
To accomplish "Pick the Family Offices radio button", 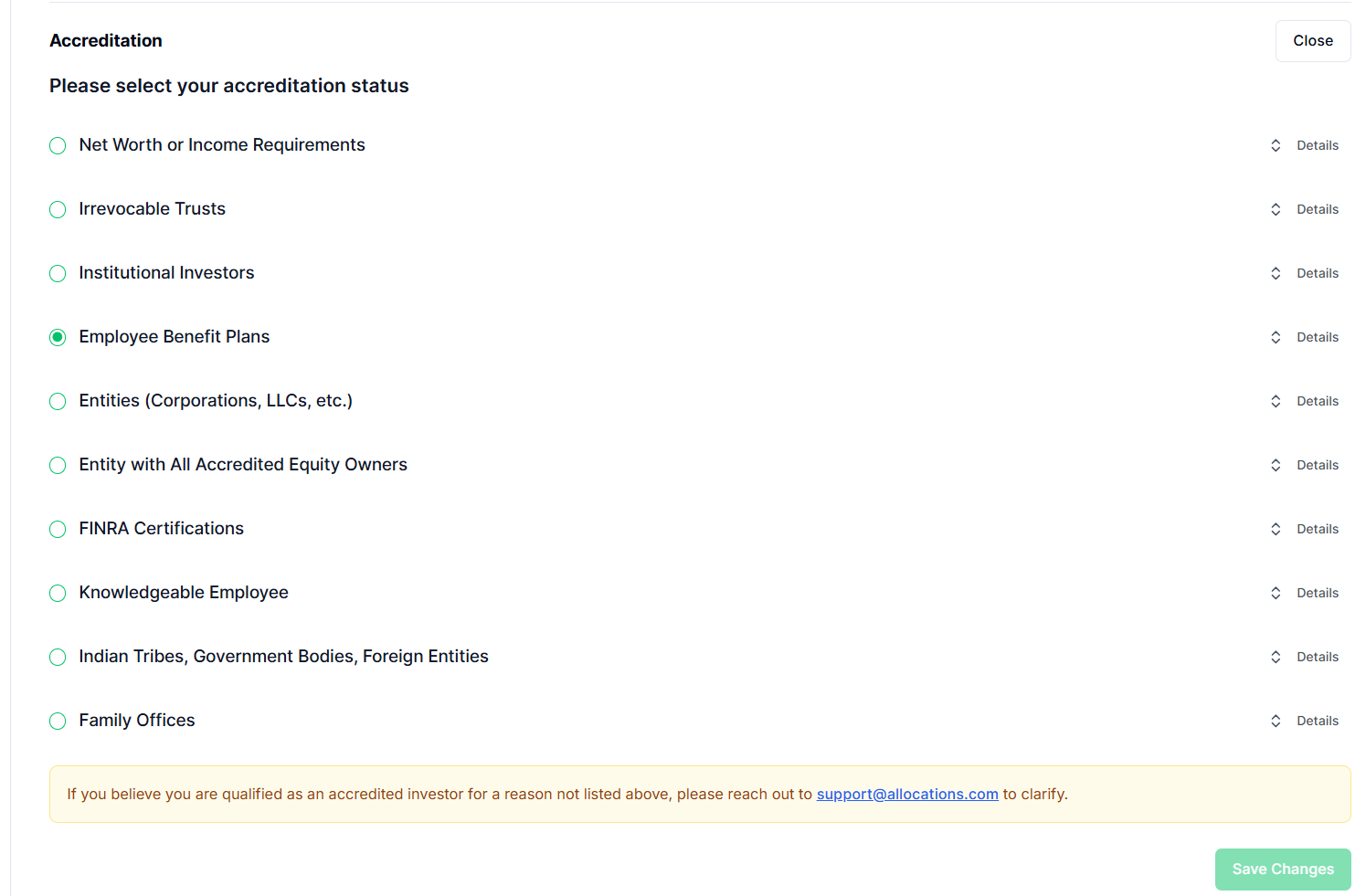I will [x=58, y=722].
